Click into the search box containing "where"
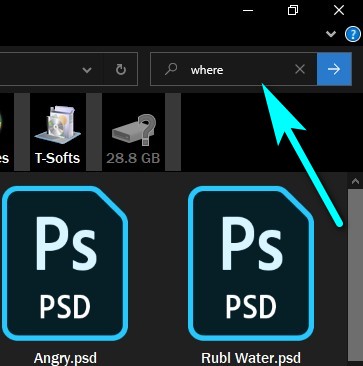The image size is (363, 366). click(x=233, y=69)
